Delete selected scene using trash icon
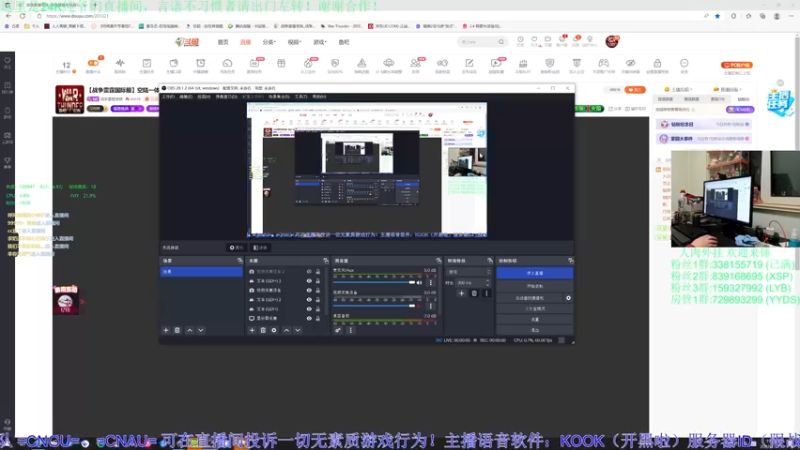Viewport: 800px width, 450px height. 177,330
